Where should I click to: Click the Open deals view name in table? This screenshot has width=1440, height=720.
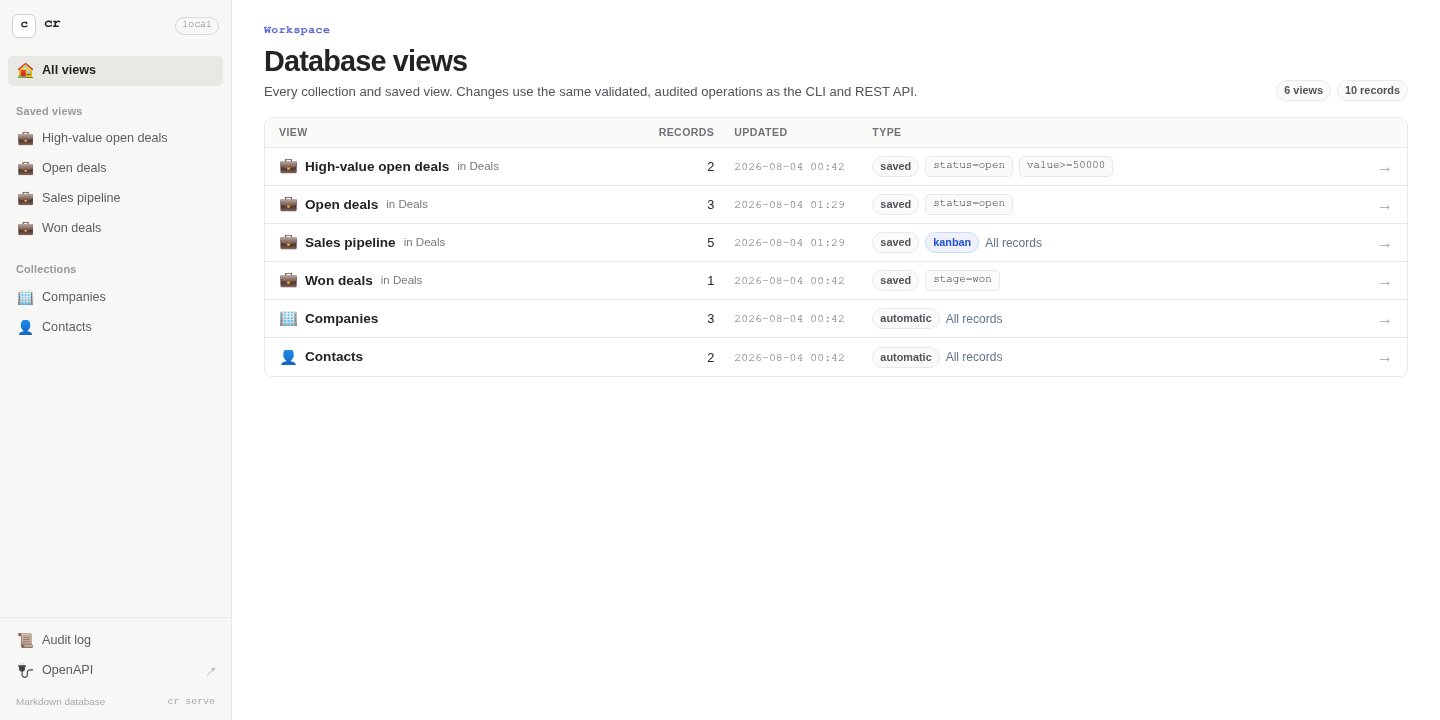click(x=342, y=204)
